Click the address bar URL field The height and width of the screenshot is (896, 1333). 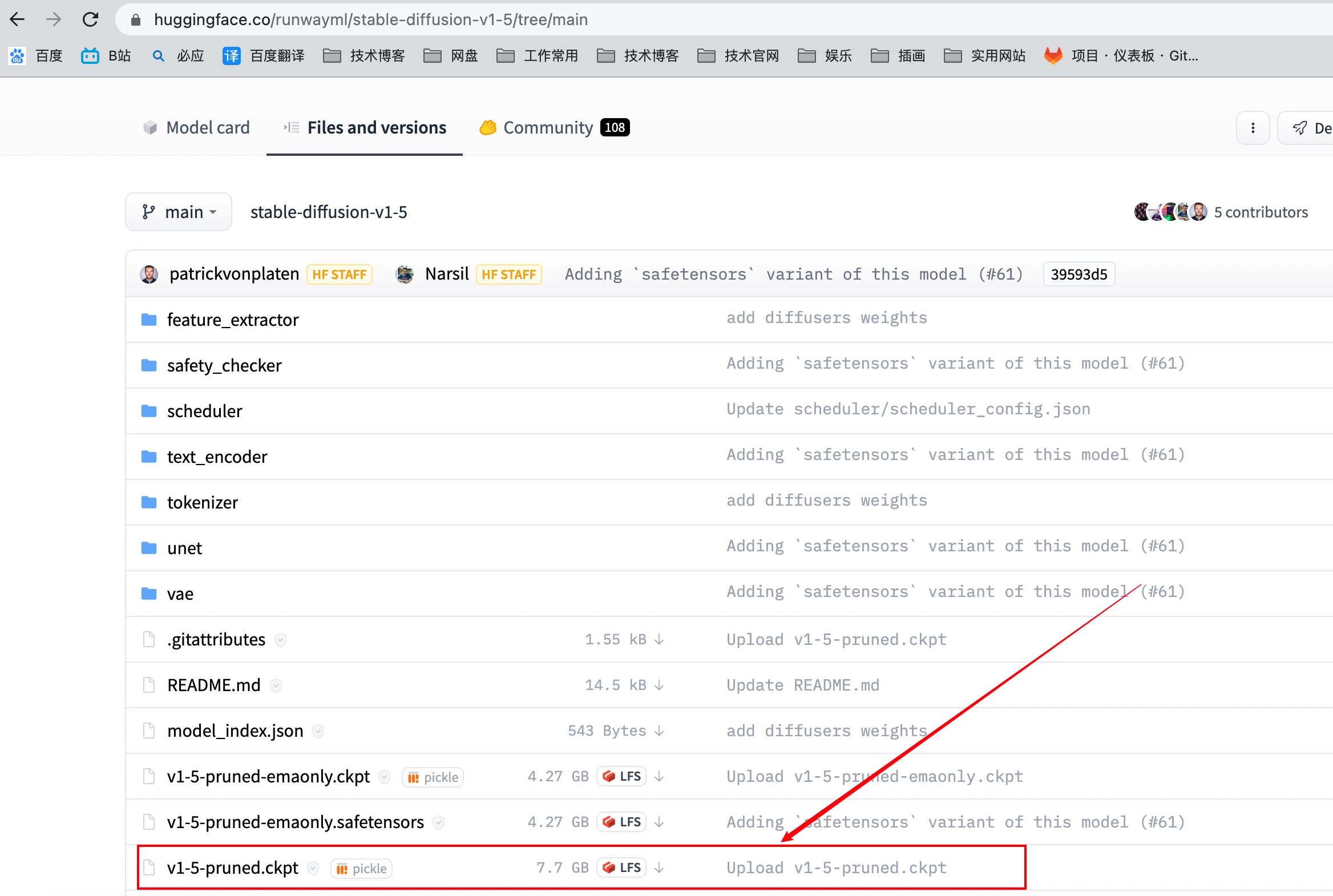(x=370, y=19)
